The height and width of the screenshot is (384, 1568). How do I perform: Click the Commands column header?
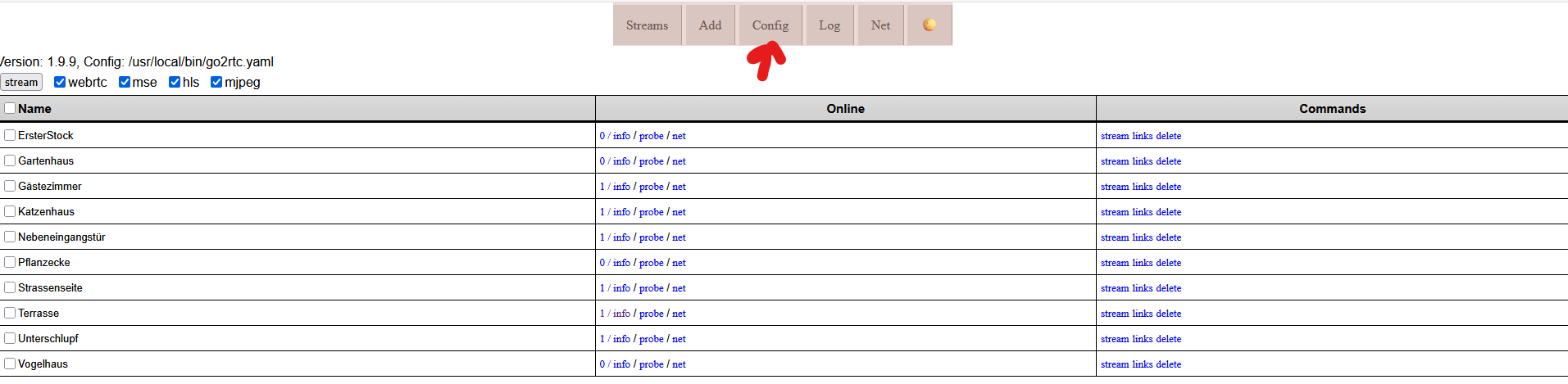point(1332,108)
